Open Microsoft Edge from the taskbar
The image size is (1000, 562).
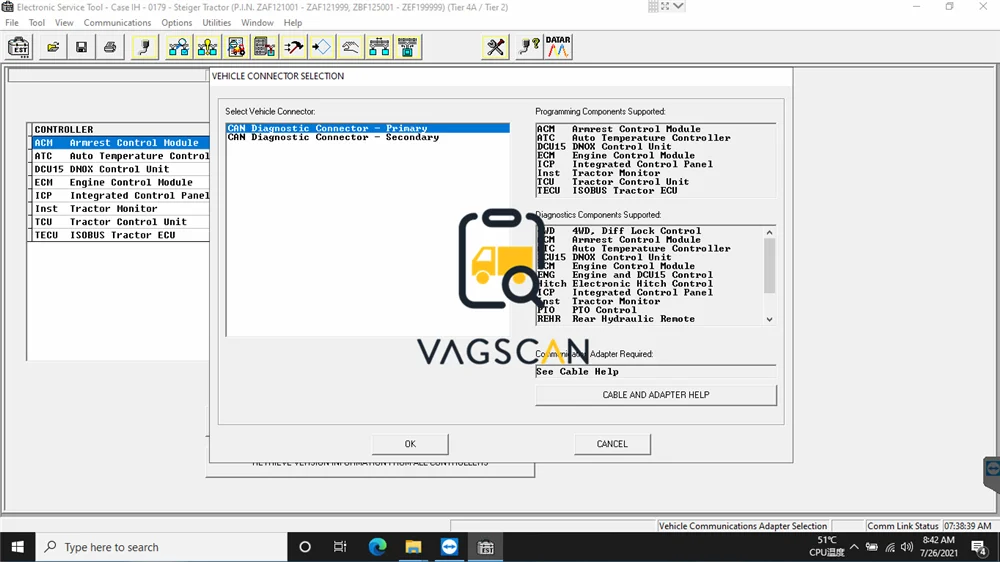(x=378, y=547)
